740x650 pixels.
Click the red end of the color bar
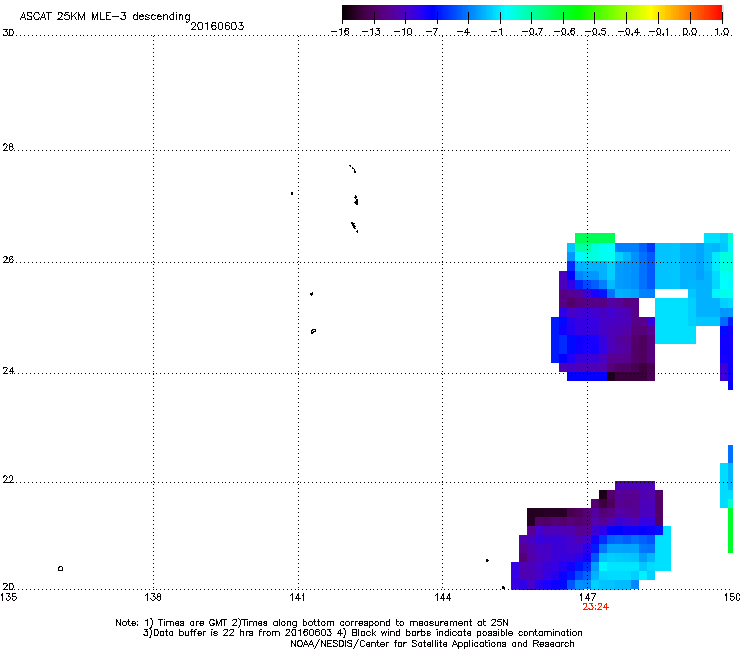tap(716, 13)
